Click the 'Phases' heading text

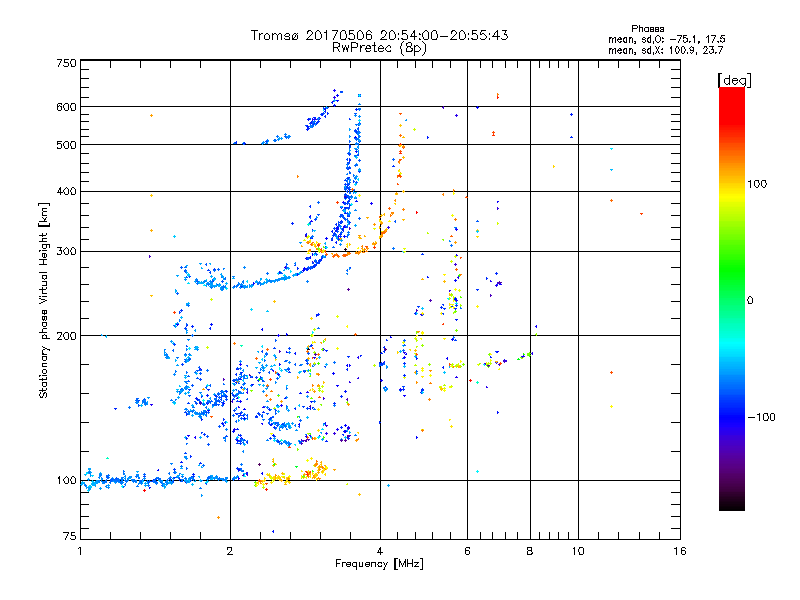click(647, 29)
